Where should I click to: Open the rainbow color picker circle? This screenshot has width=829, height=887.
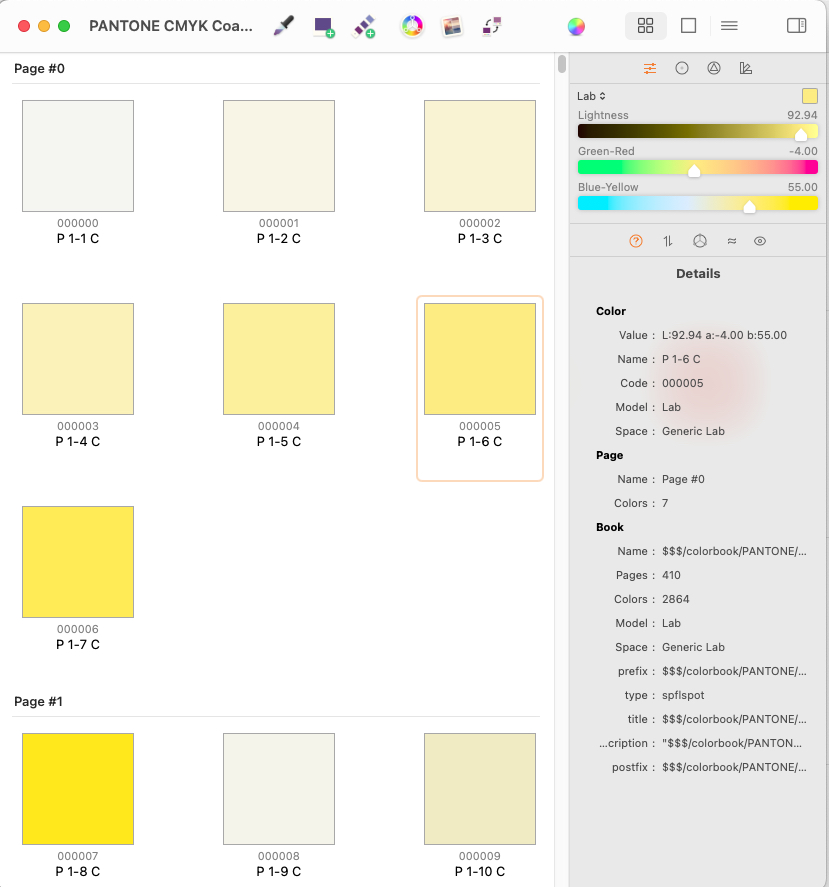pyautogui.click(x=576, y=26)
